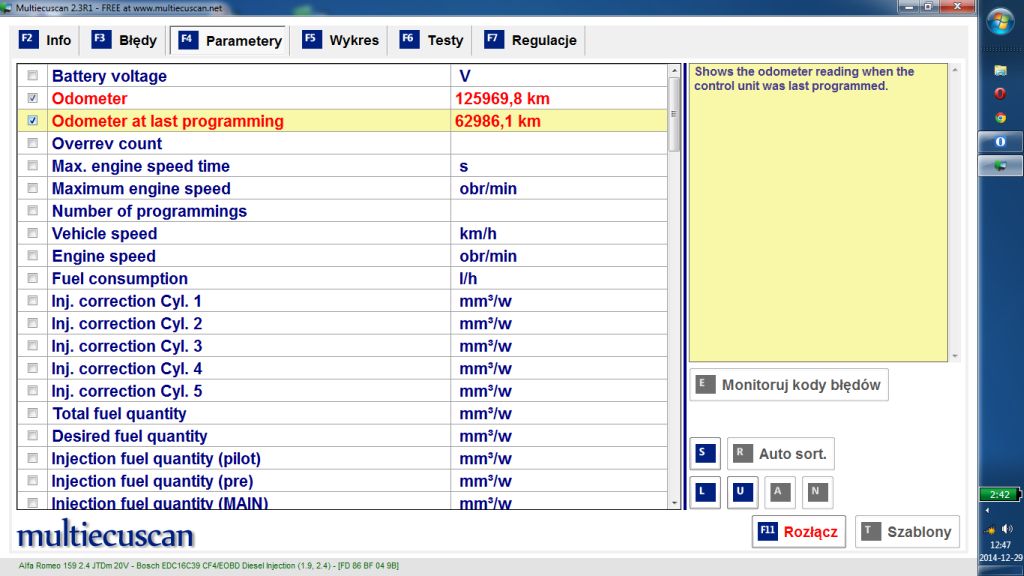Tick the Engine speed checkbox
1024x576 pixels.
(x=33, y=256)
